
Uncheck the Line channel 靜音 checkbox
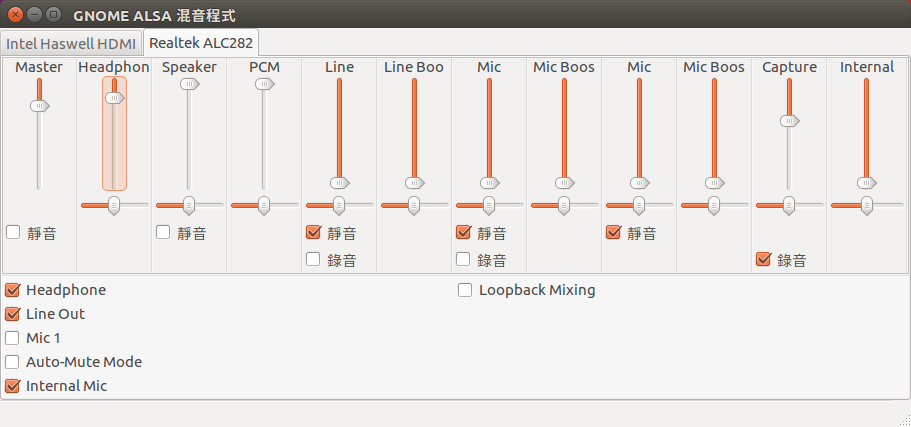(x=313, y=232)
